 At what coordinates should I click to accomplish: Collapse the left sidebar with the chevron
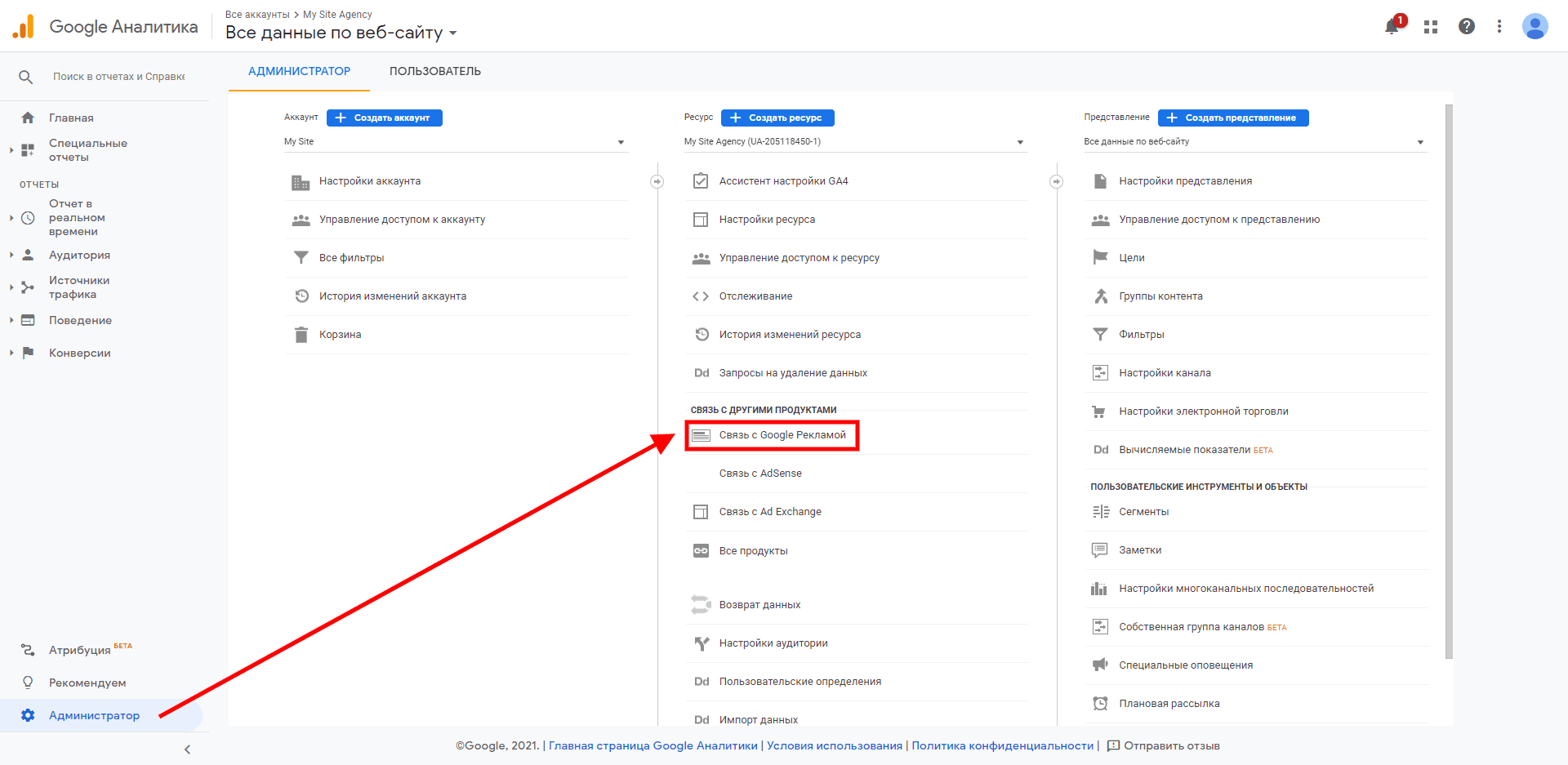point(187,749)
